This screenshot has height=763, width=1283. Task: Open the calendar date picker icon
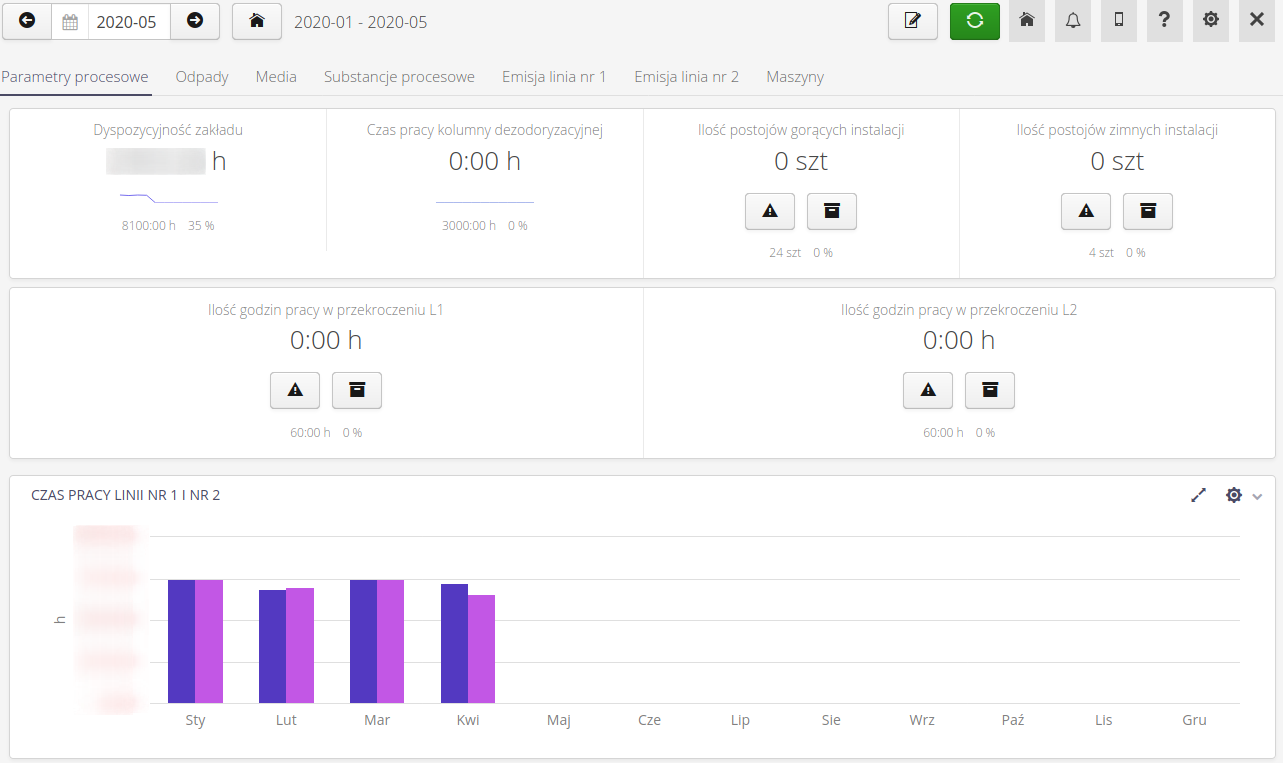tap(70, 21)
